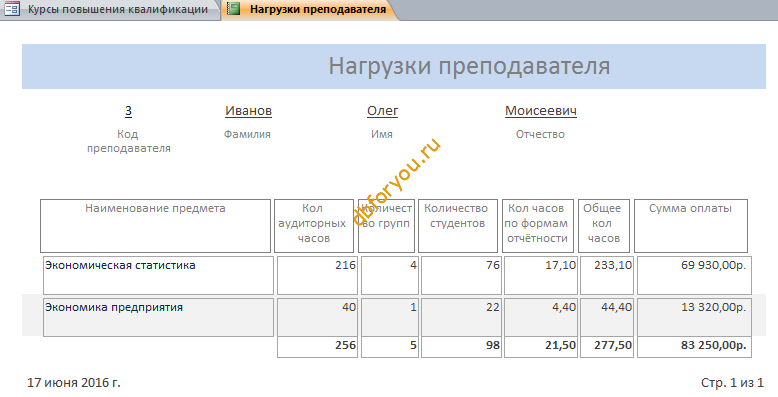Select the Экономическая статистика cell
Image resolution: width=778 pixels, height=397 pixels.
[x=158, y=275]
